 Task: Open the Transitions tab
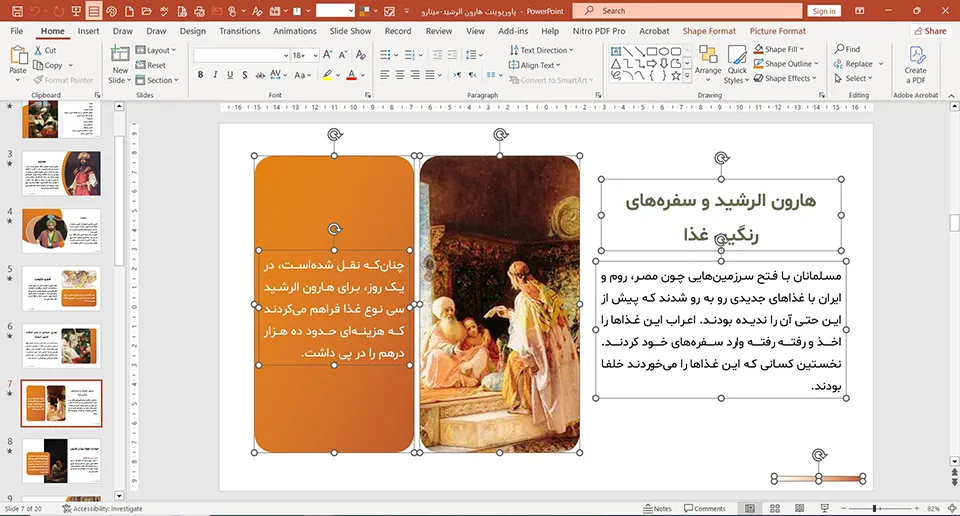239,31
